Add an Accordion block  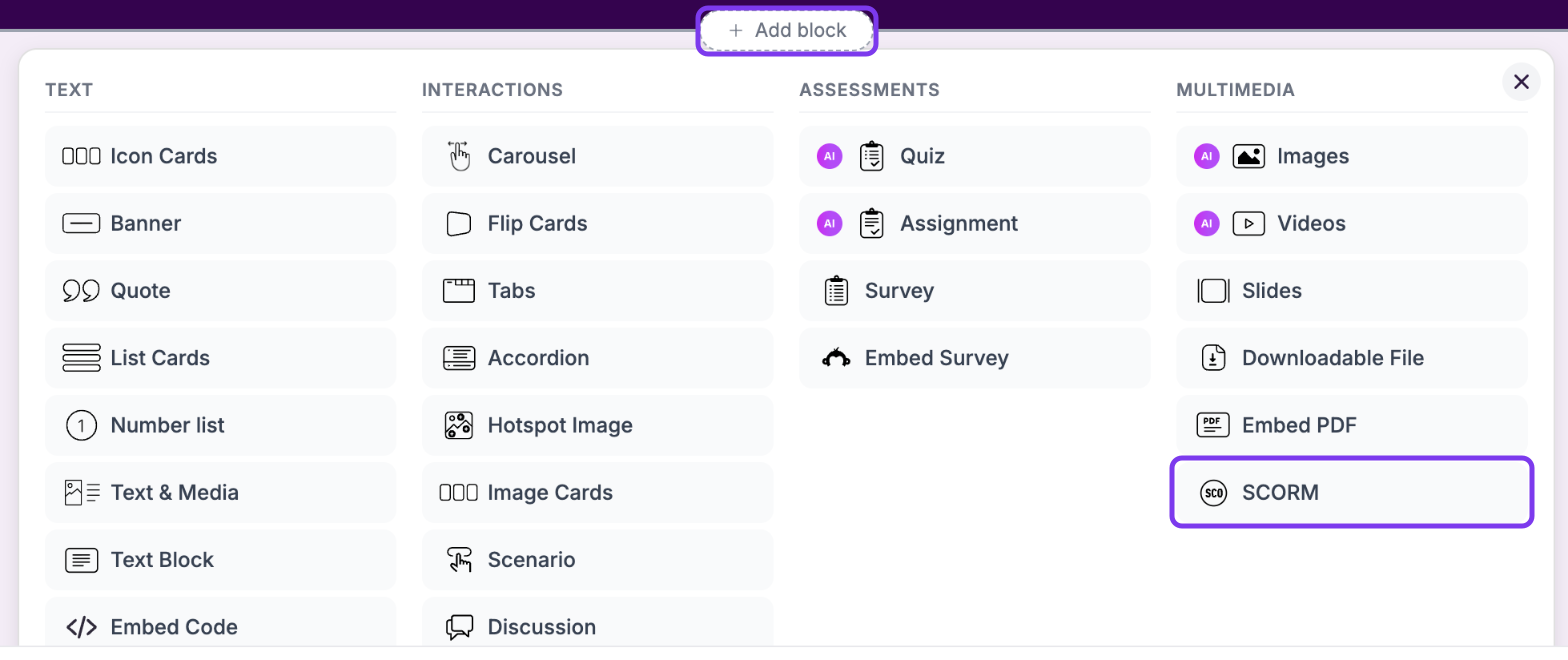598,358
